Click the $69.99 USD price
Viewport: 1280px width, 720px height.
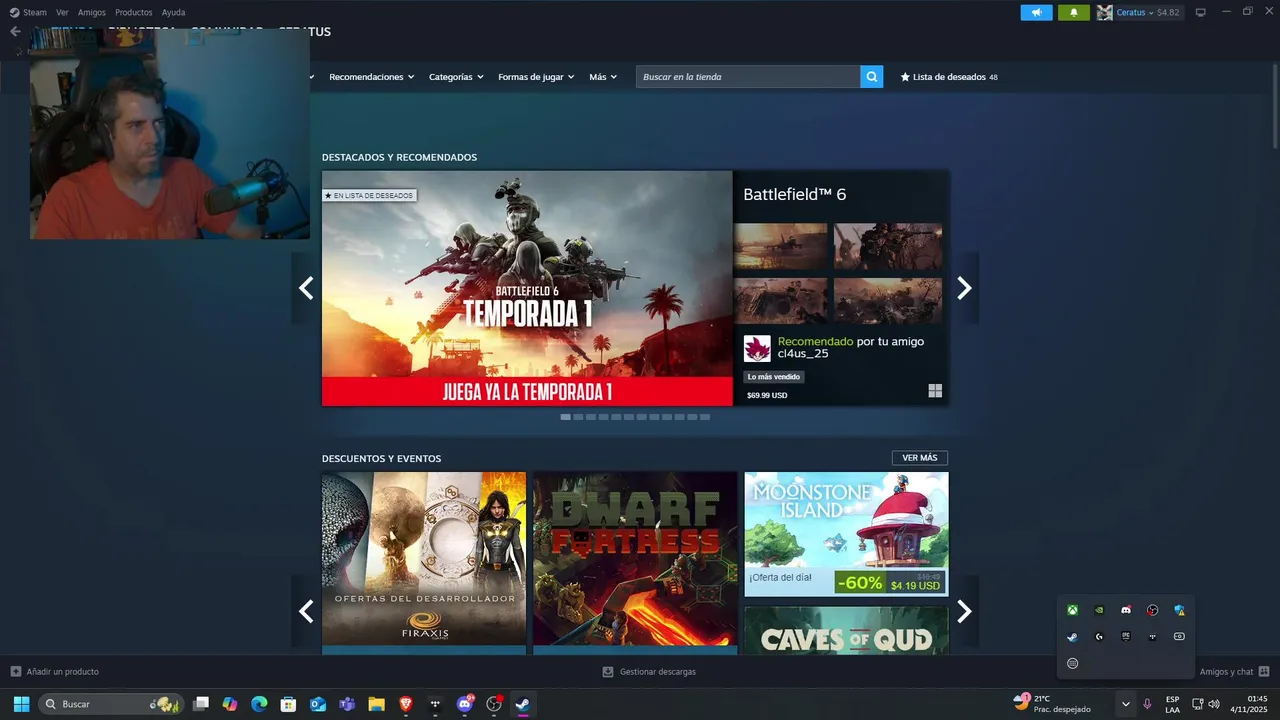pos(767,395)
